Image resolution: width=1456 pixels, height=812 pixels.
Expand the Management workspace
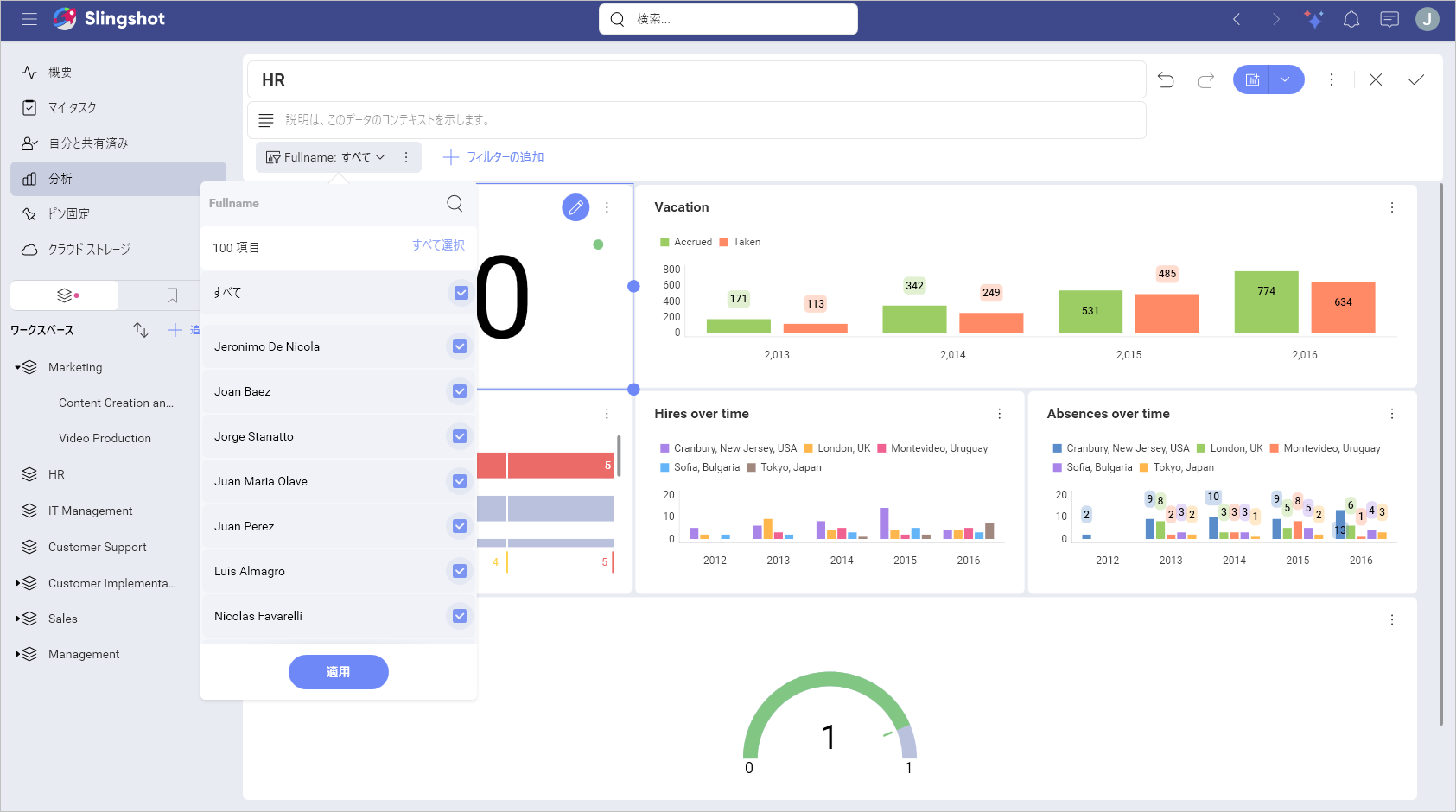17,654
